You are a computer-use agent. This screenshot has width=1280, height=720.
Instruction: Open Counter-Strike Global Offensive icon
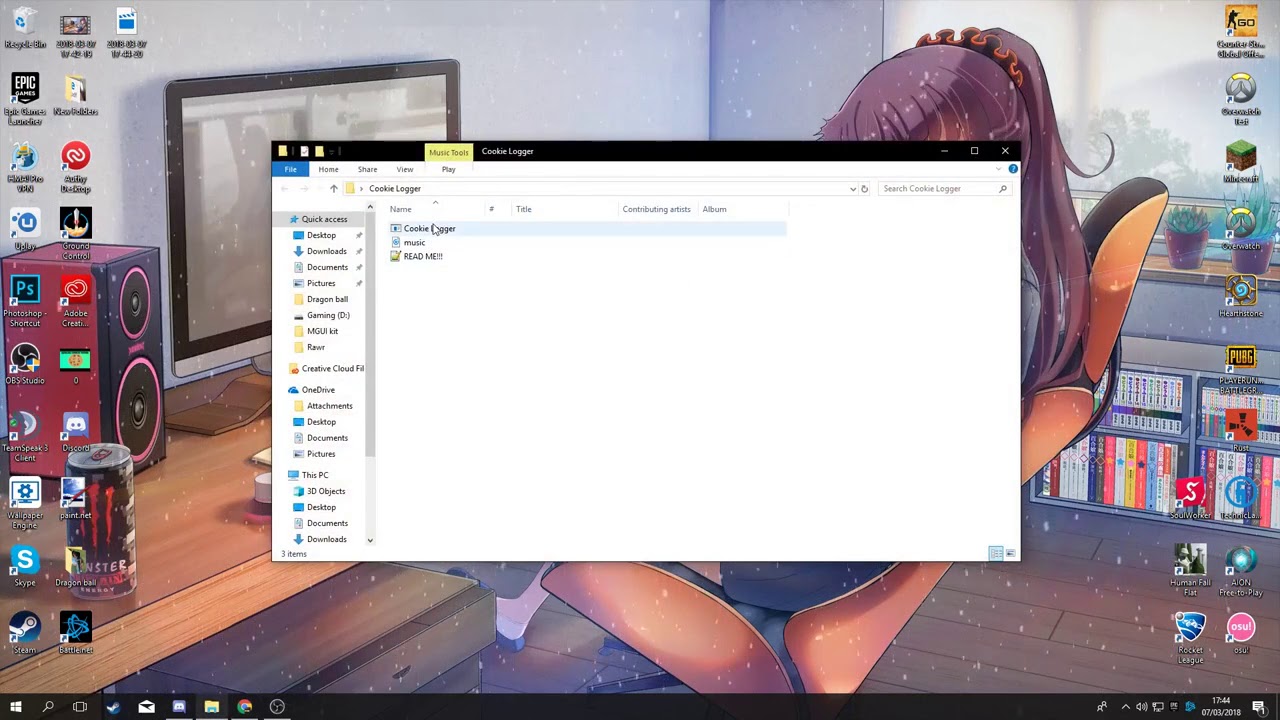[1241, 32]
